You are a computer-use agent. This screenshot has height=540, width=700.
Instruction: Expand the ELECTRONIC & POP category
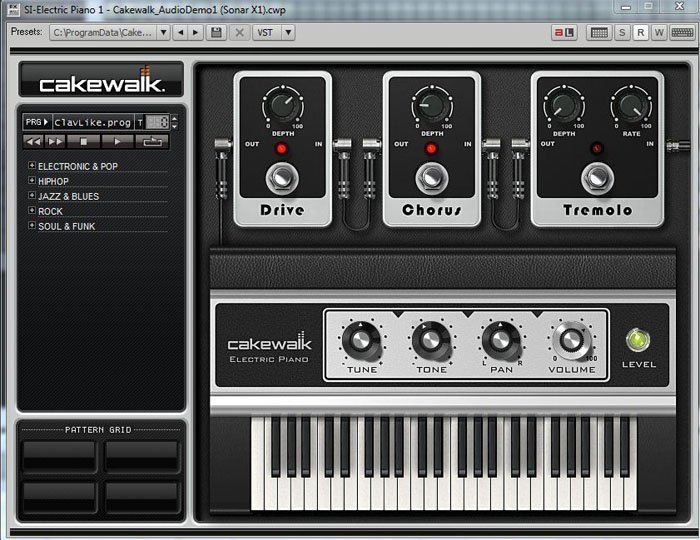click(x=32, y=165)
